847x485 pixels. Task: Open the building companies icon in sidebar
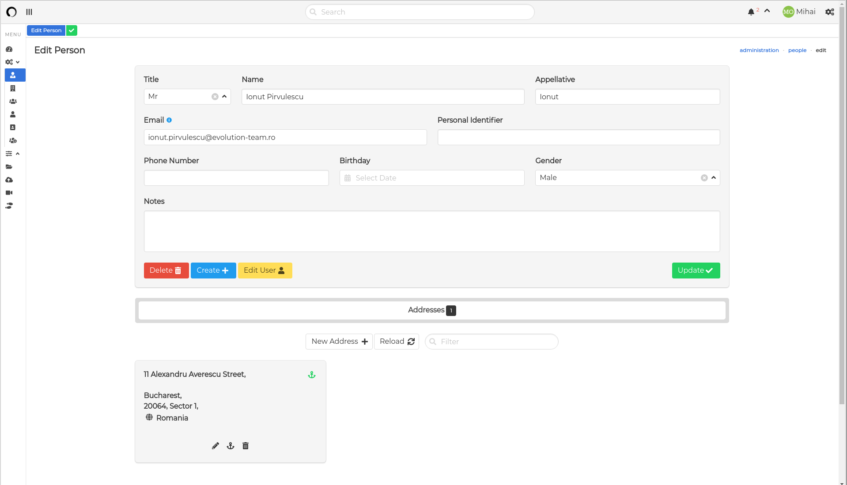tap(12, 88)
